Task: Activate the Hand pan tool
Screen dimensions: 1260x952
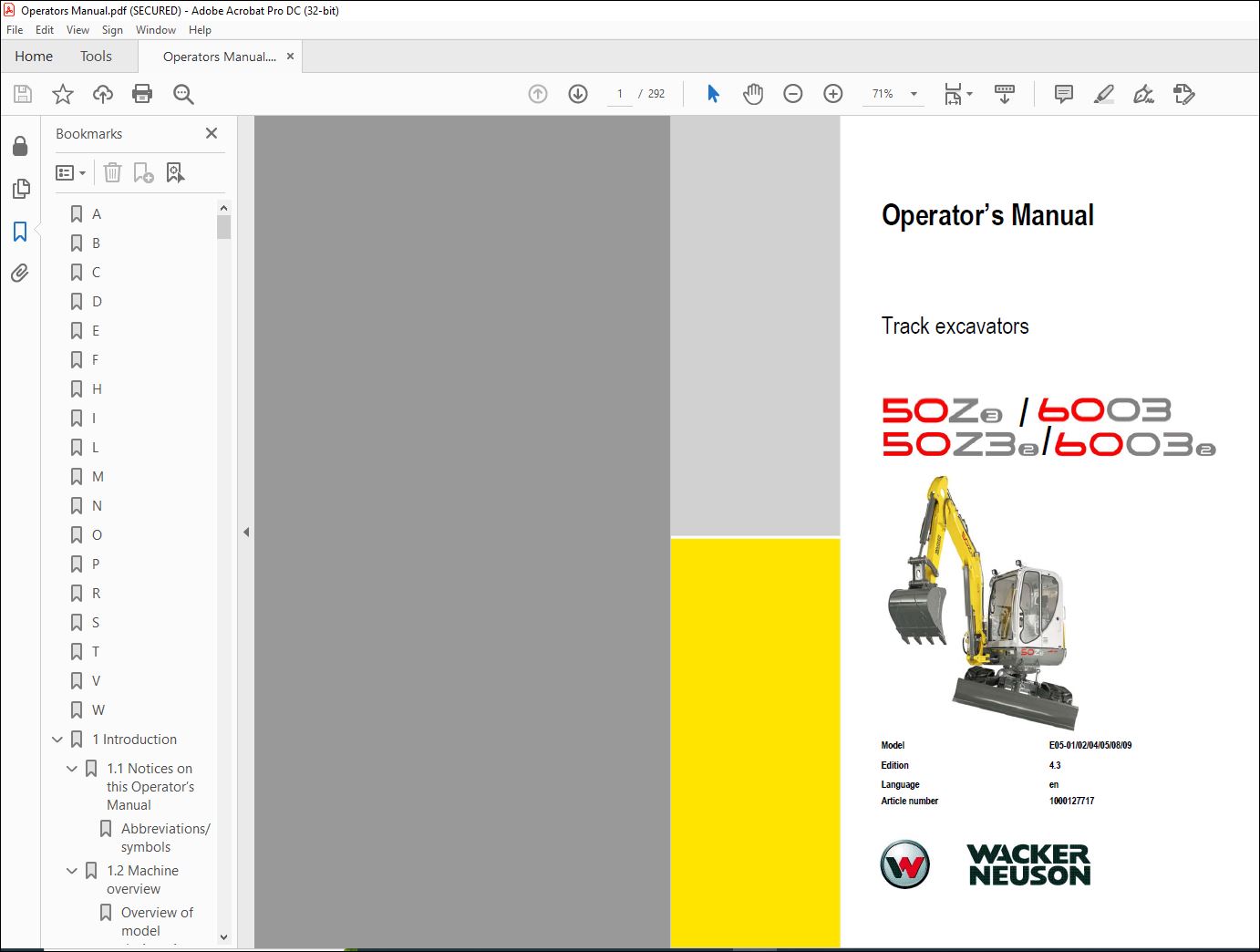Action: click(x=753, y=94)
